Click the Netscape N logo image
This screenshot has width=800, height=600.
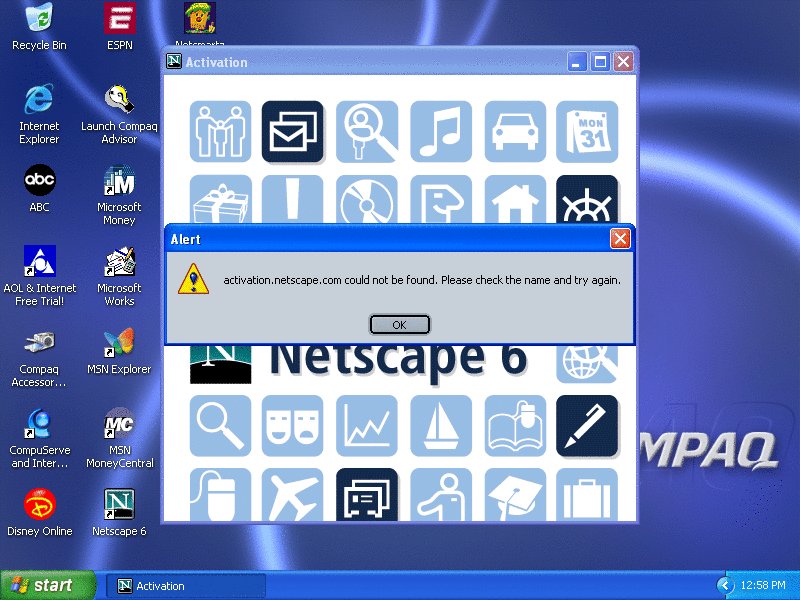point(220,364)
